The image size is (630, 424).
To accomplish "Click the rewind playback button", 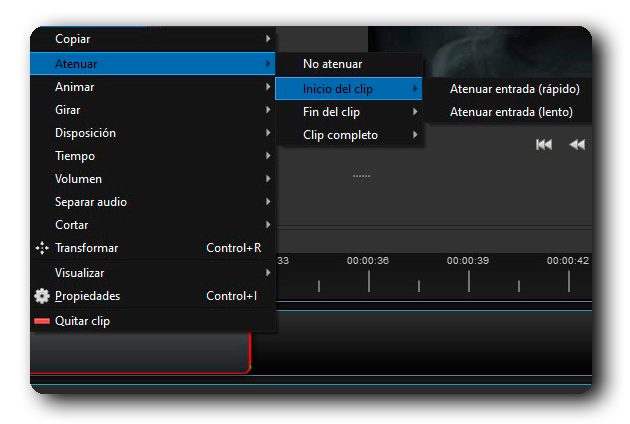I will [577, 144].
